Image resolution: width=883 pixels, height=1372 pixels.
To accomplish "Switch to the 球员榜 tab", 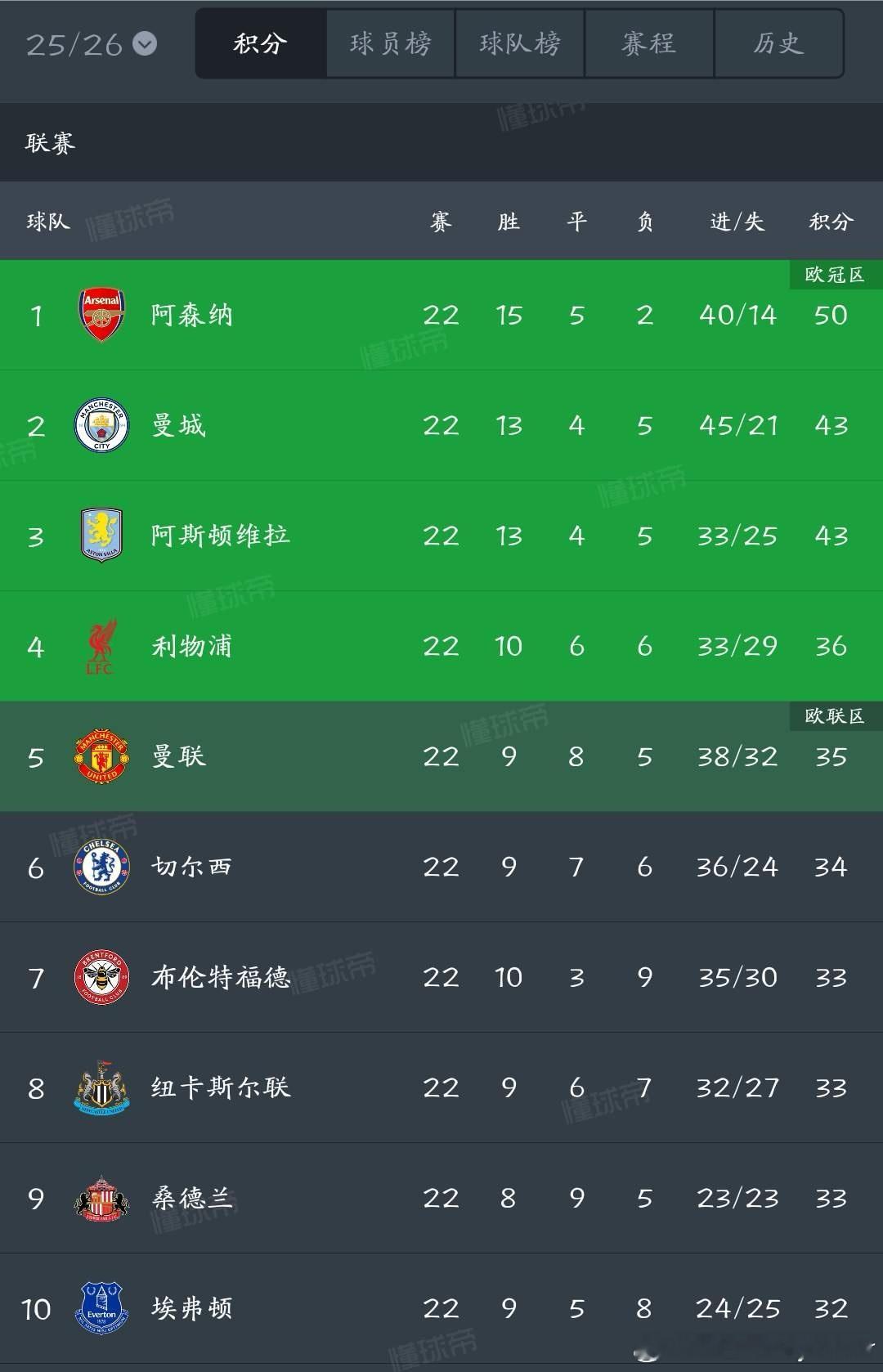I will [390, 44].
